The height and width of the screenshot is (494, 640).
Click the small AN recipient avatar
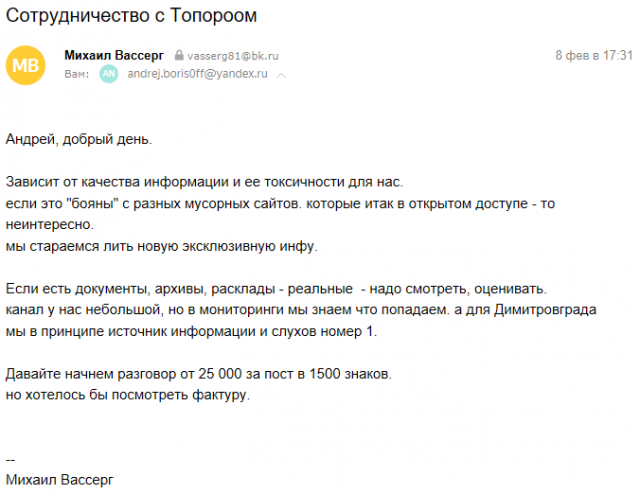(x=109, y=75)
